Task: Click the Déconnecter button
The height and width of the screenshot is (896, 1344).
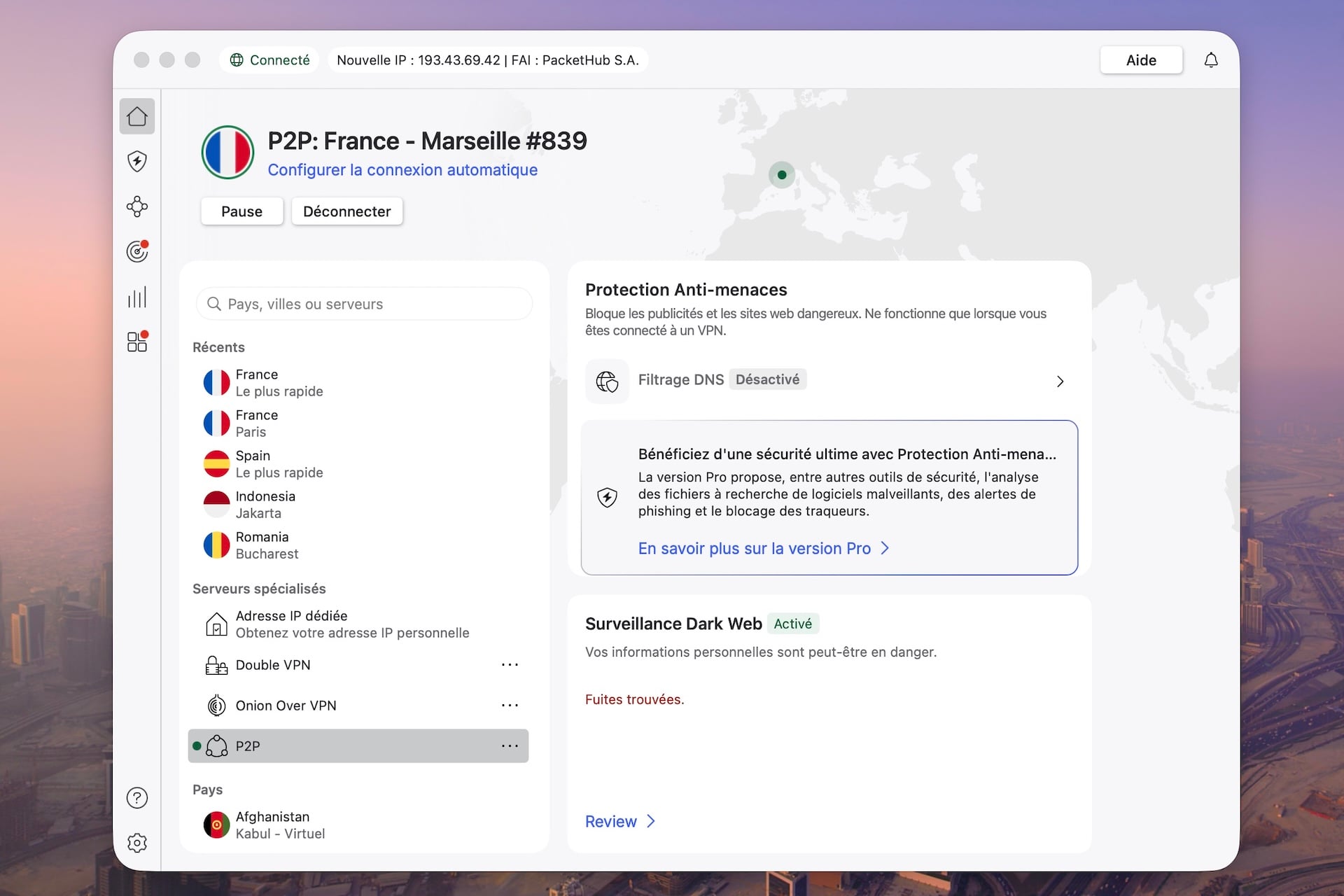Action: pos(346,211)
